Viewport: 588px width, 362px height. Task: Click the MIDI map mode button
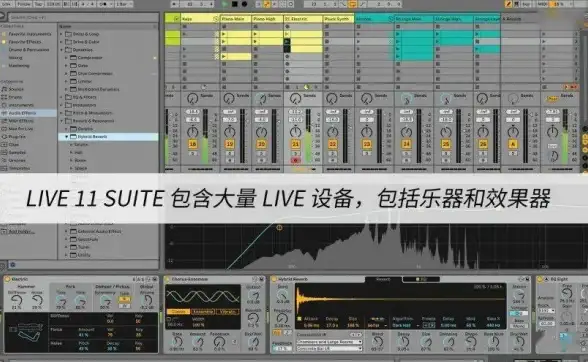tap(543, 4)
